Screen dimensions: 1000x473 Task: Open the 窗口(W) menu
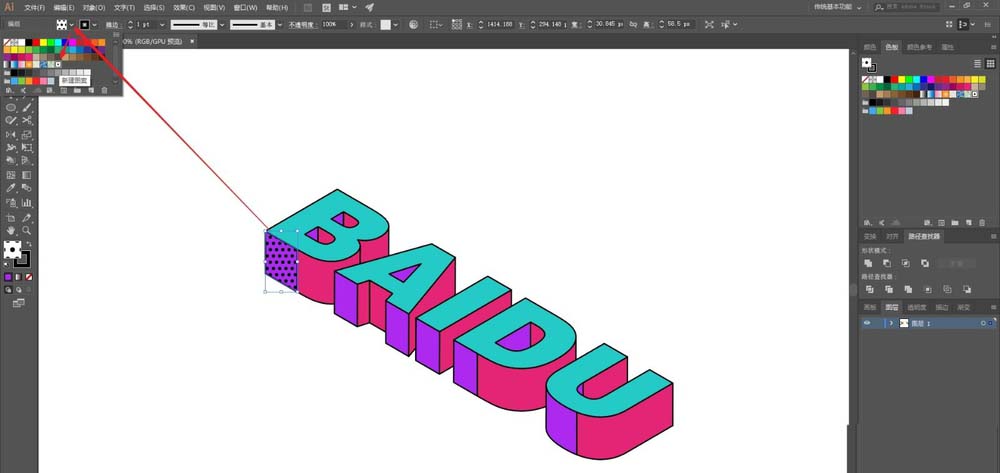[x=246, y=8]
